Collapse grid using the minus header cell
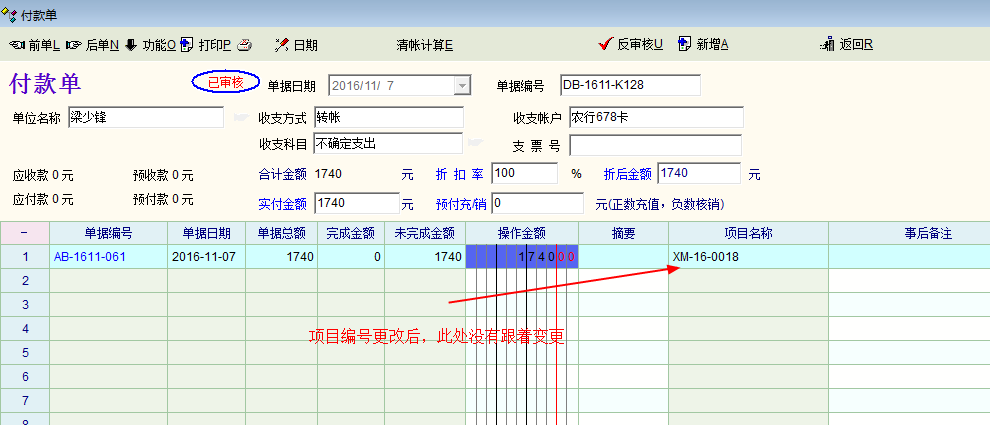 (x=24, y=233)
